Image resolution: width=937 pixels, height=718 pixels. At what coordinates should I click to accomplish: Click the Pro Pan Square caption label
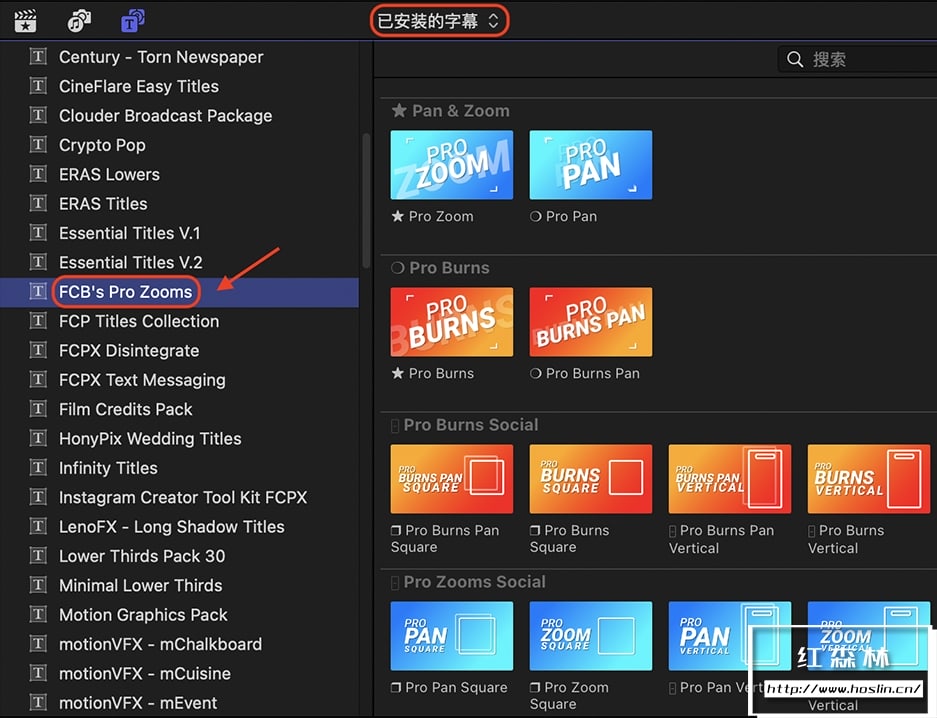pos(449,688)
